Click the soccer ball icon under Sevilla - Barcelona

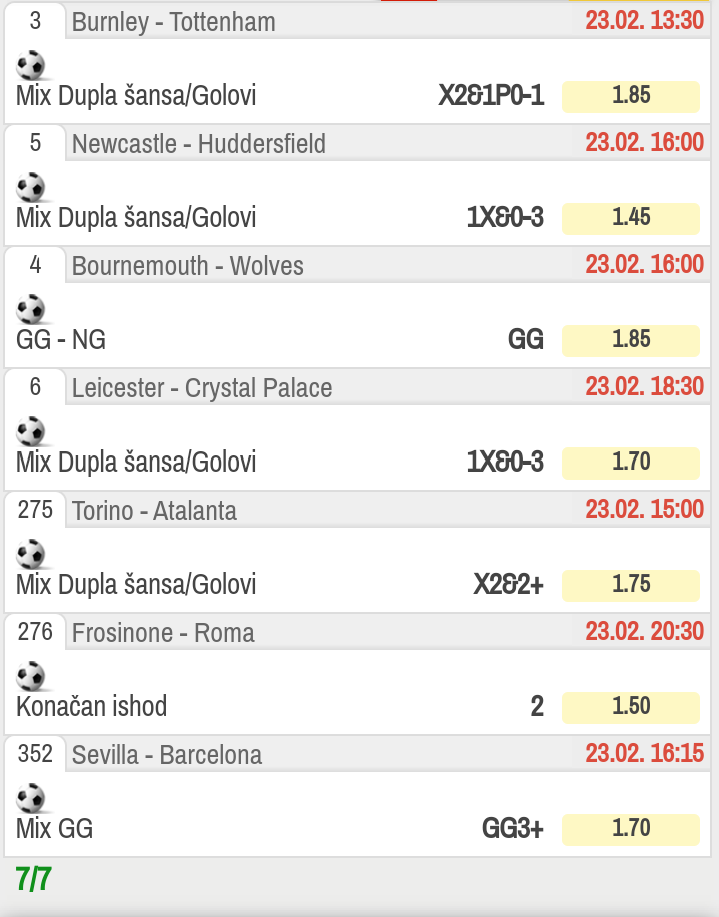tap(30, 798)
